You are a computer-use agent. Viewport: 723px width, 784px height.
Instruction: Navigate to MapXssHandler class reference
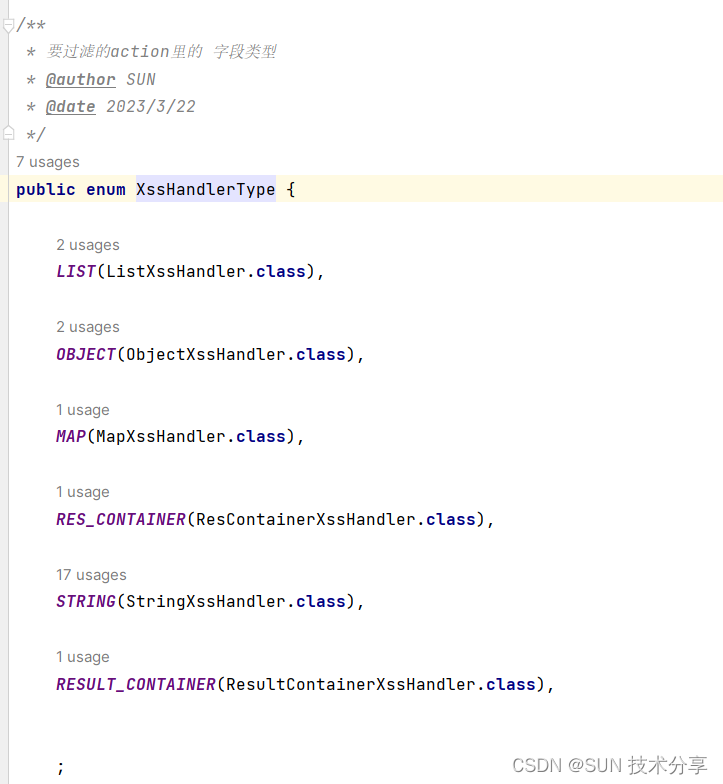(160, 436)
